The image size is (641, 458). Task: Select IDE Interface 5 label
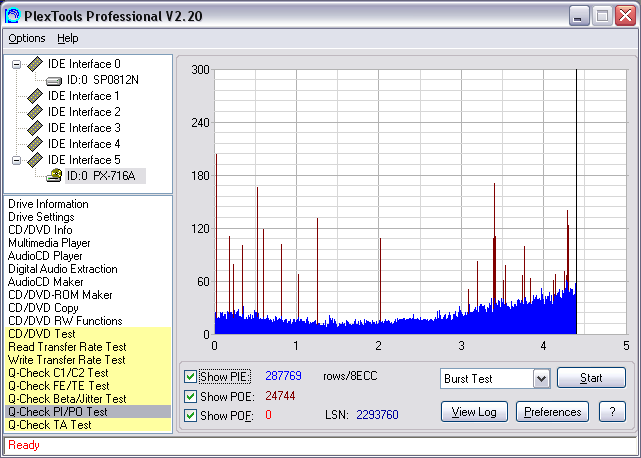click(x=84, y=159)
